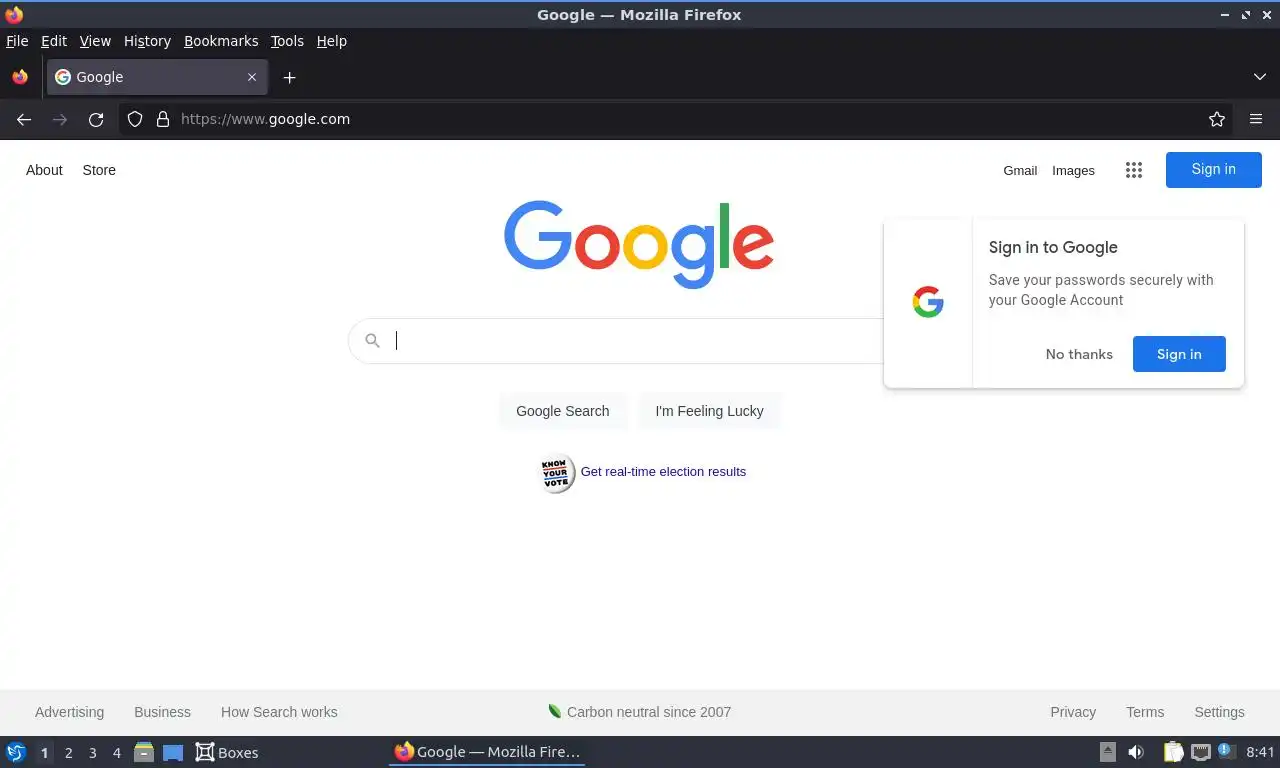Viewport: 1280px width, 768px height.
Task: Close the Google tab
Action: [x=252, y=77]
